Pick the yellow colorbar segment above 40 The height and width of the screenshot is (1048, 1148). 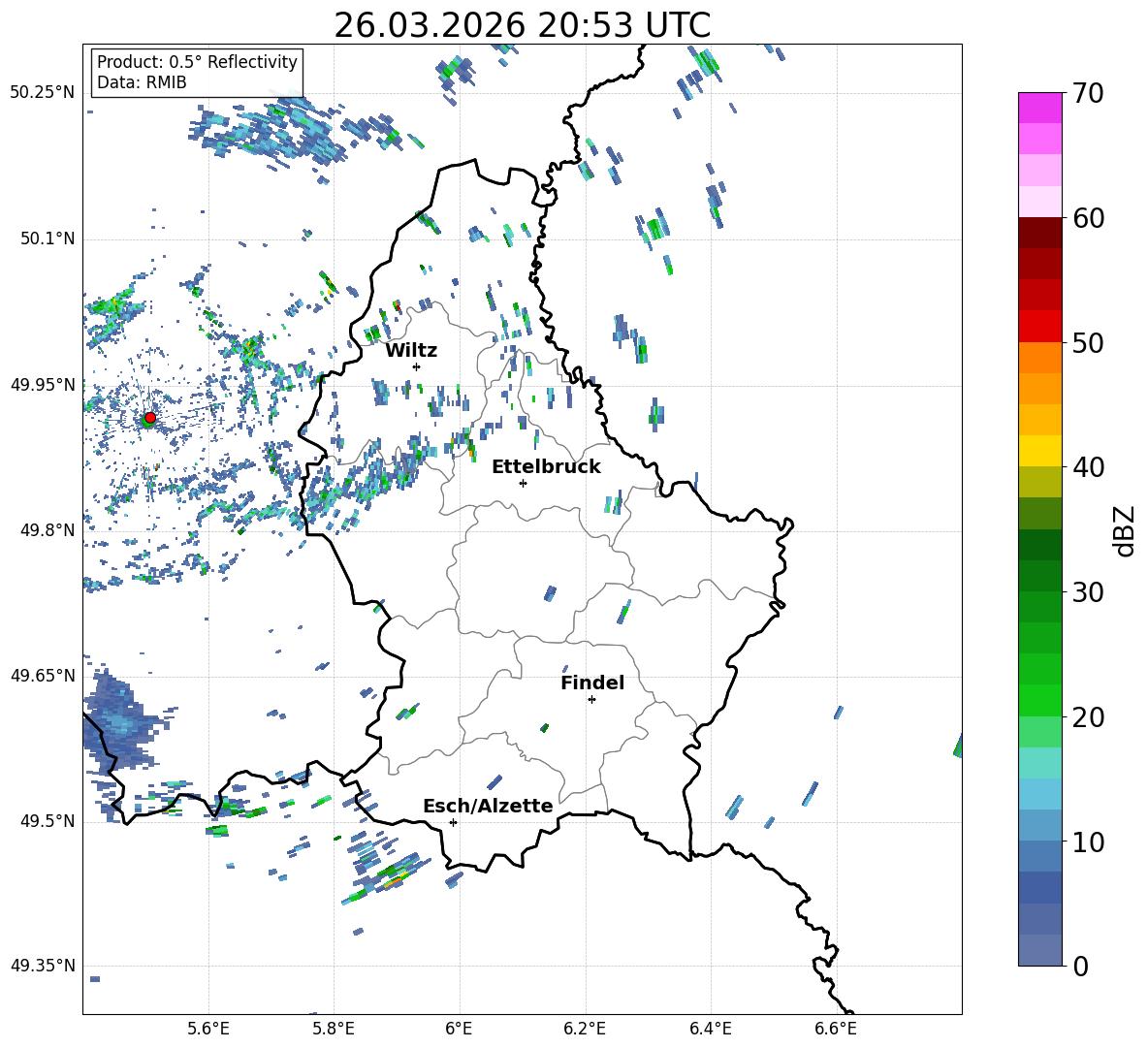point(1040,451)
